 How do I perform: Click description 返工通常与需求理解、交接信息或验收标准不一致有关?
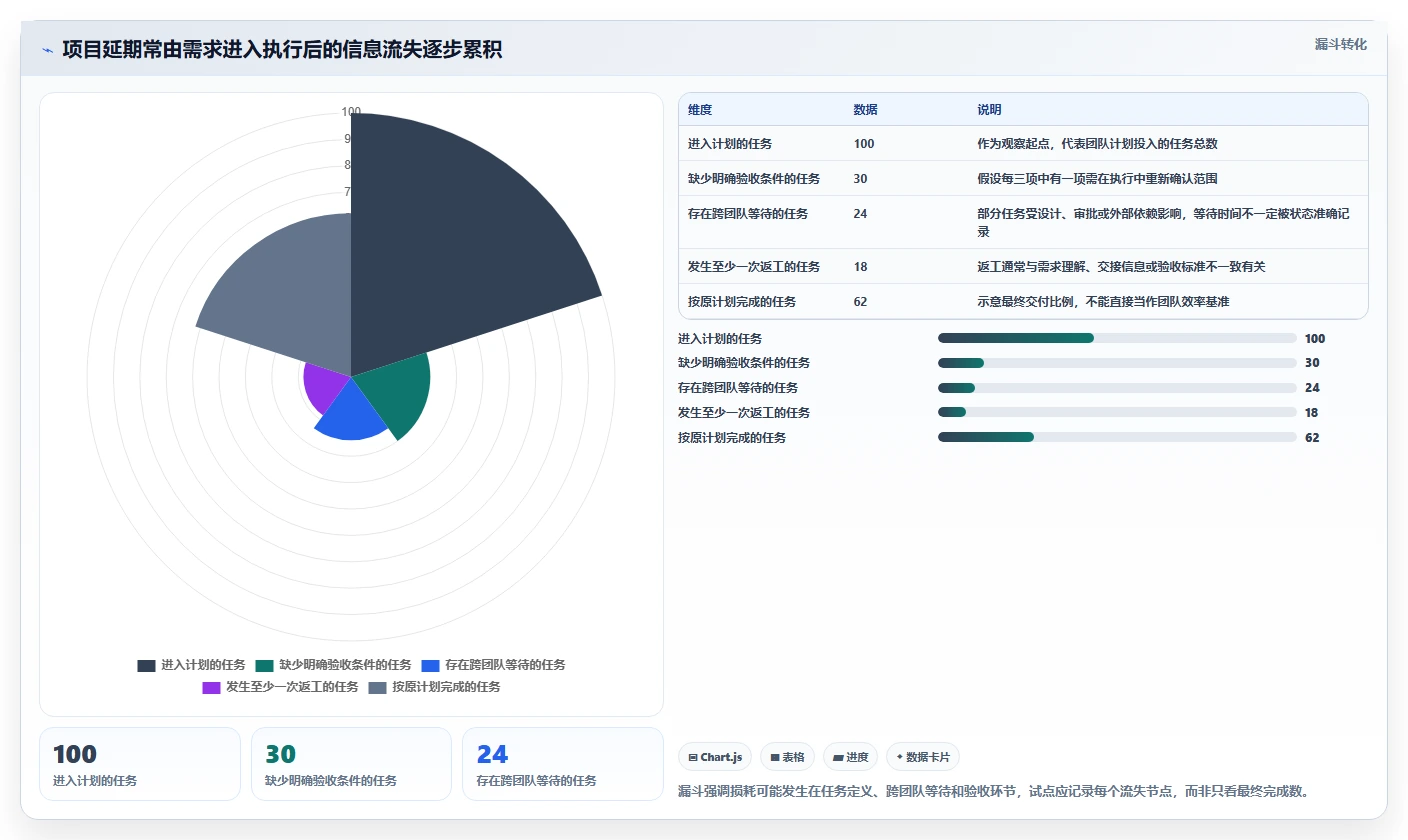pos(1121,267)
